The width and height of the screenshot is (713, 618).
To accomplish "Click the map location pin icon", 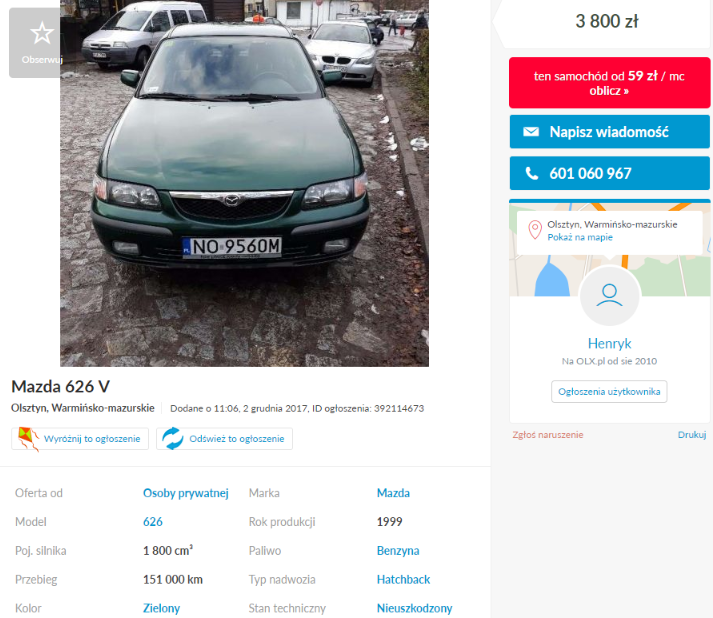I will pos(535,230).
